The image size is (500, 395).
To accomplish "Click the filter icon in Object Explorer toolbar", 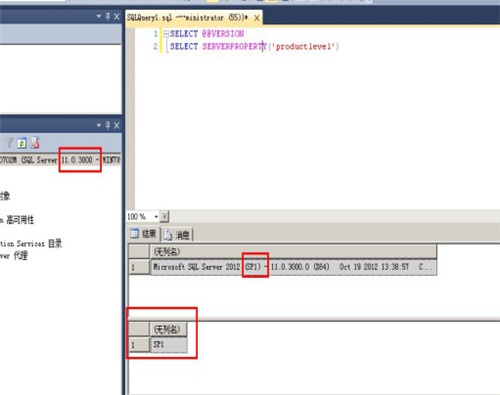I will 9,143.
